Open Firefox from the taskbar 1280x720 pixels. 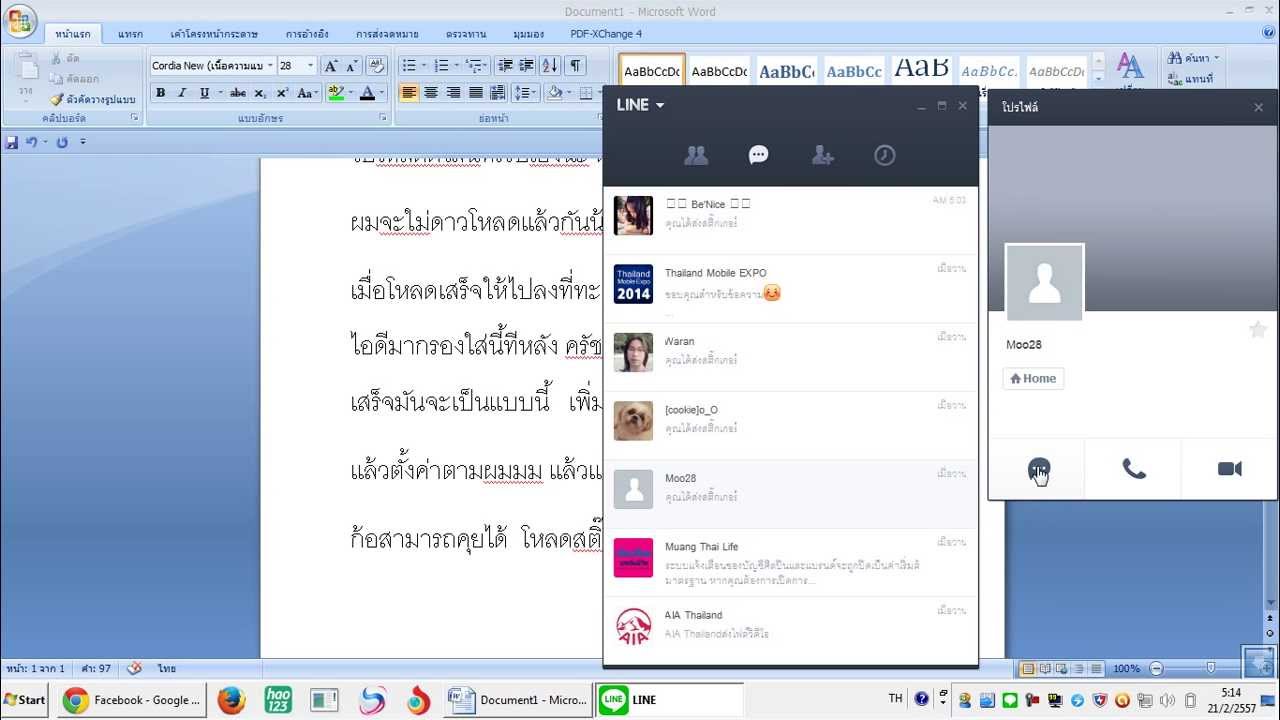click(x=231, y=700)
